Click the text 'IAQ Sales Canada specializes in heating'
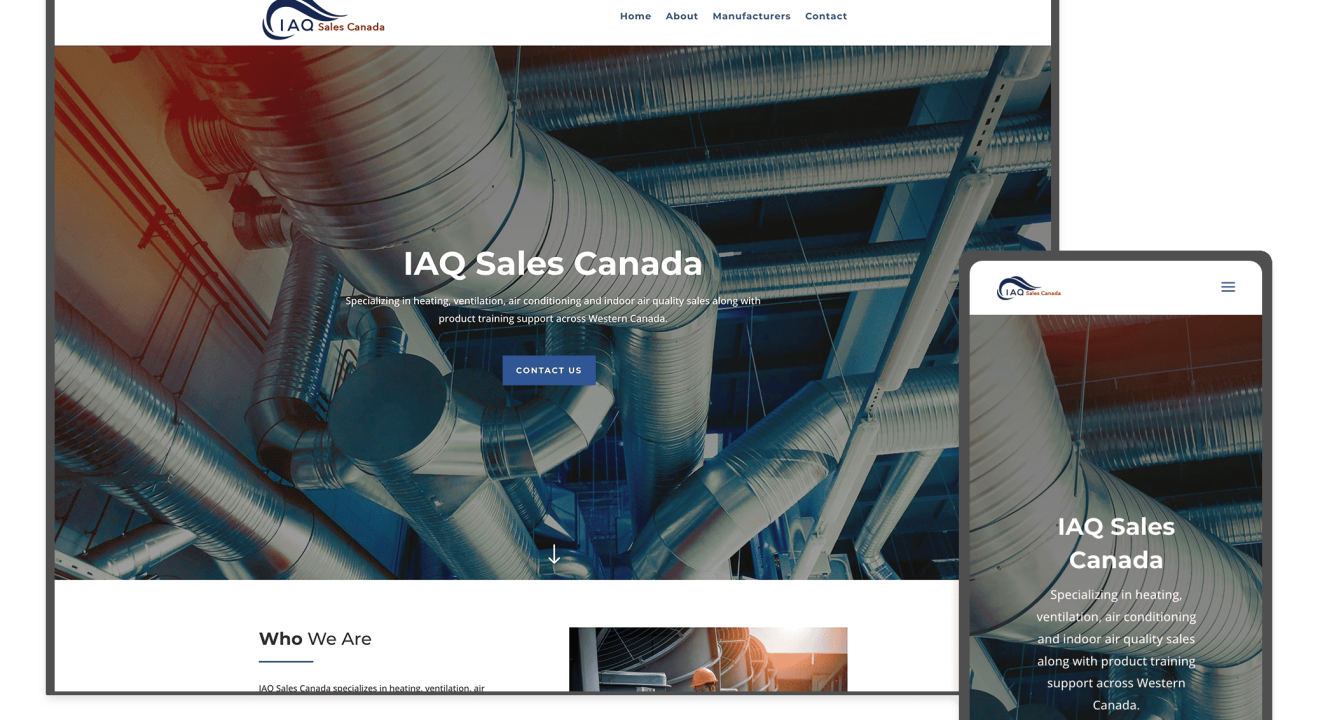The width and height of the screenshot is (1320, 720). [x=371, y=688]
